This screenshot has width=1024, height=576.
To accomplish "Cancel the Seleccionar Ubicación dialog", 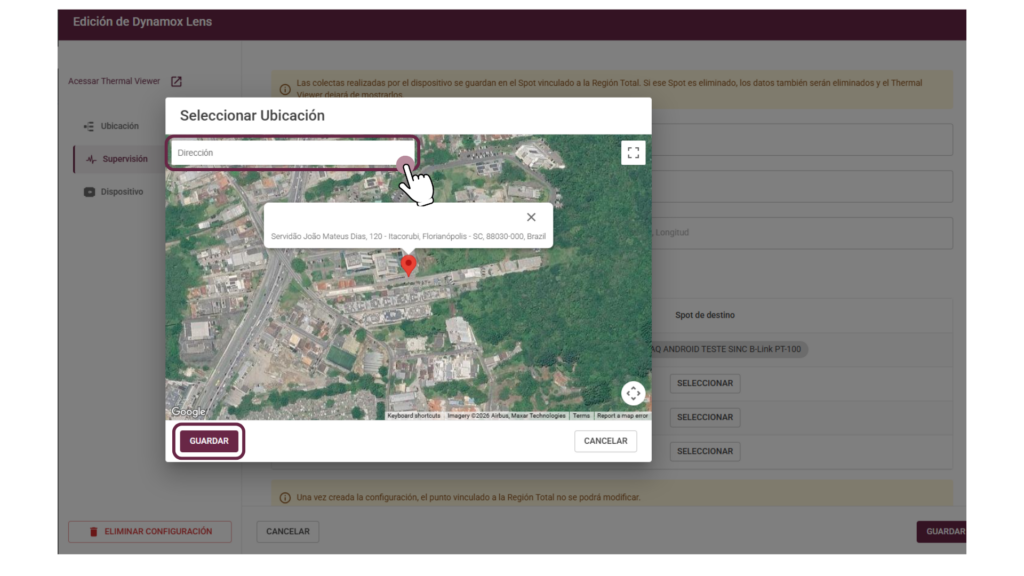I will [x=605, y=441].
